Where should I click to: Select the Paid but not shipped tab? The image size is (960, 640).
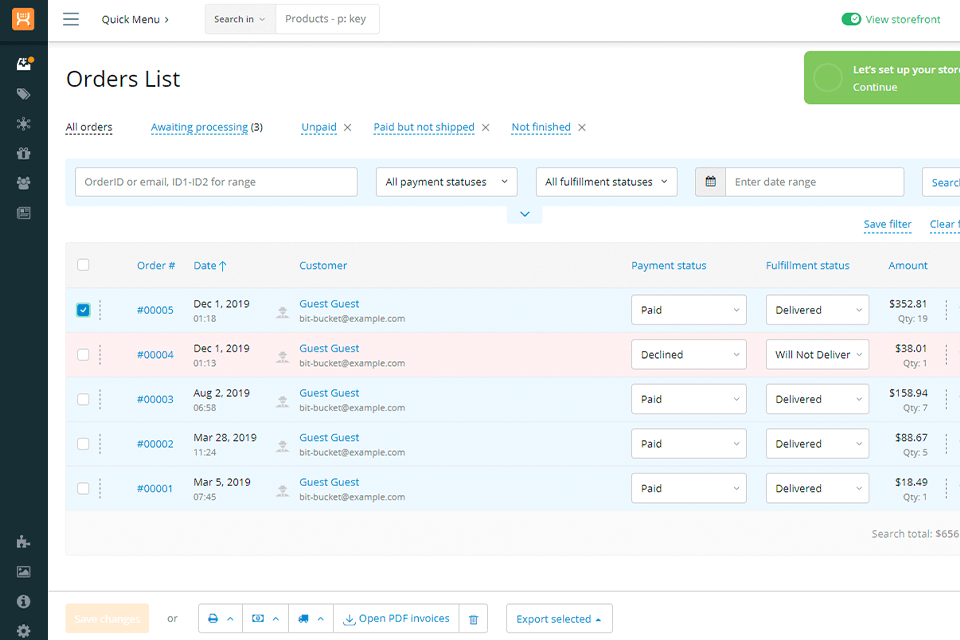(424, 127)
